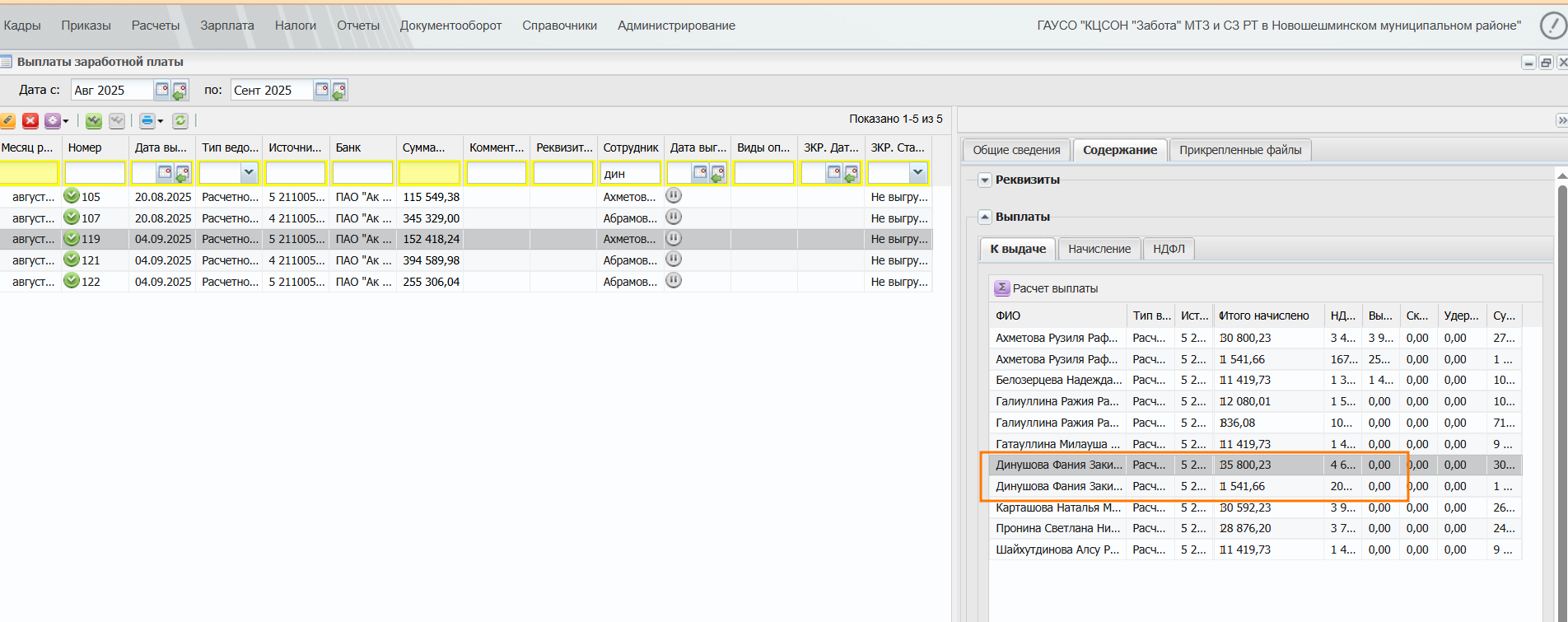Select 'Белозерцева Надежда...' row
Screen dimensions: 1568x622
tap(1255, 380)
